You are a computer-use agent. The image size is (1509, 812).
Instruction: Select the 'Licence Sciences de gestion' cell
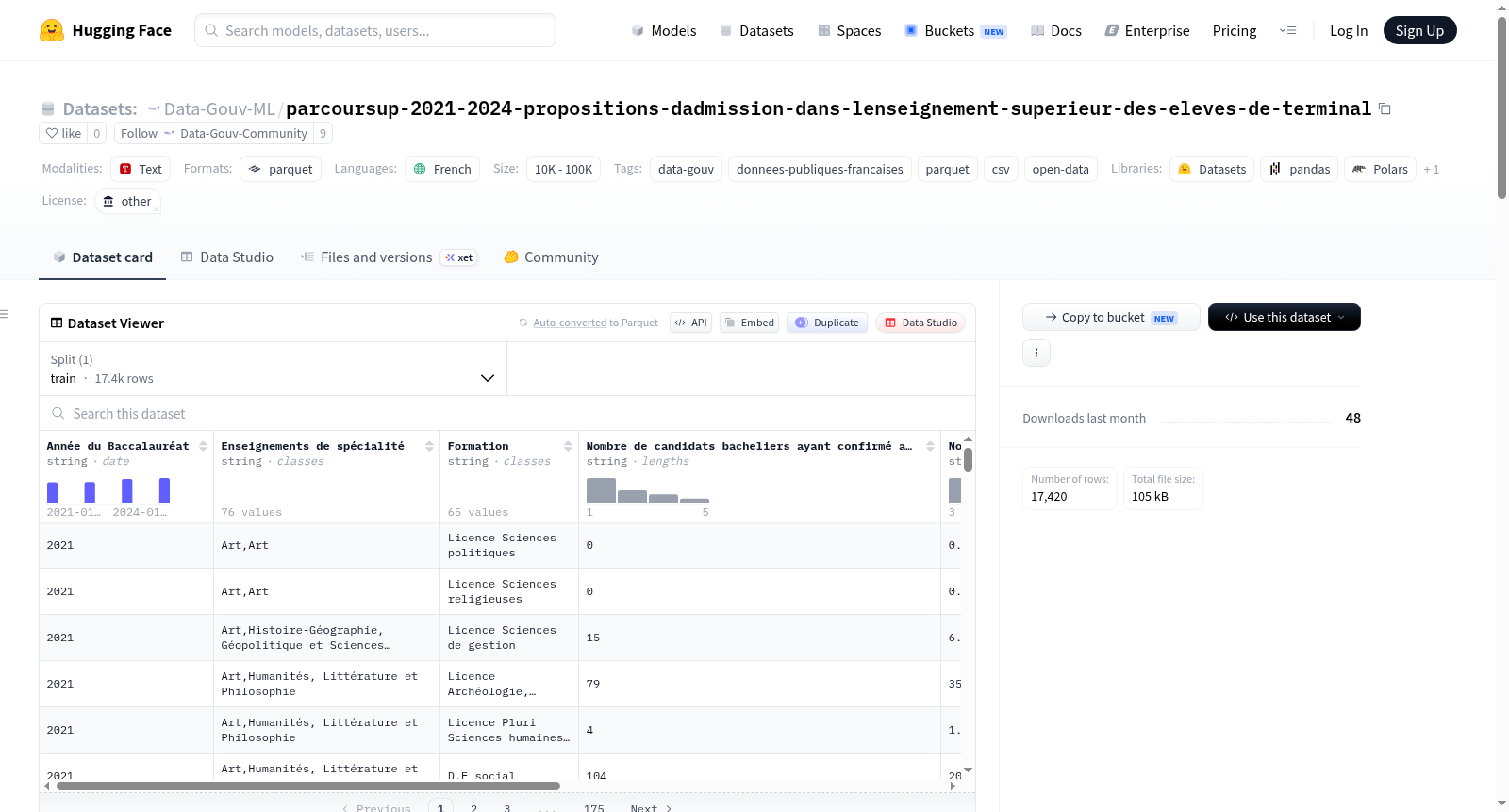point(508,638)
